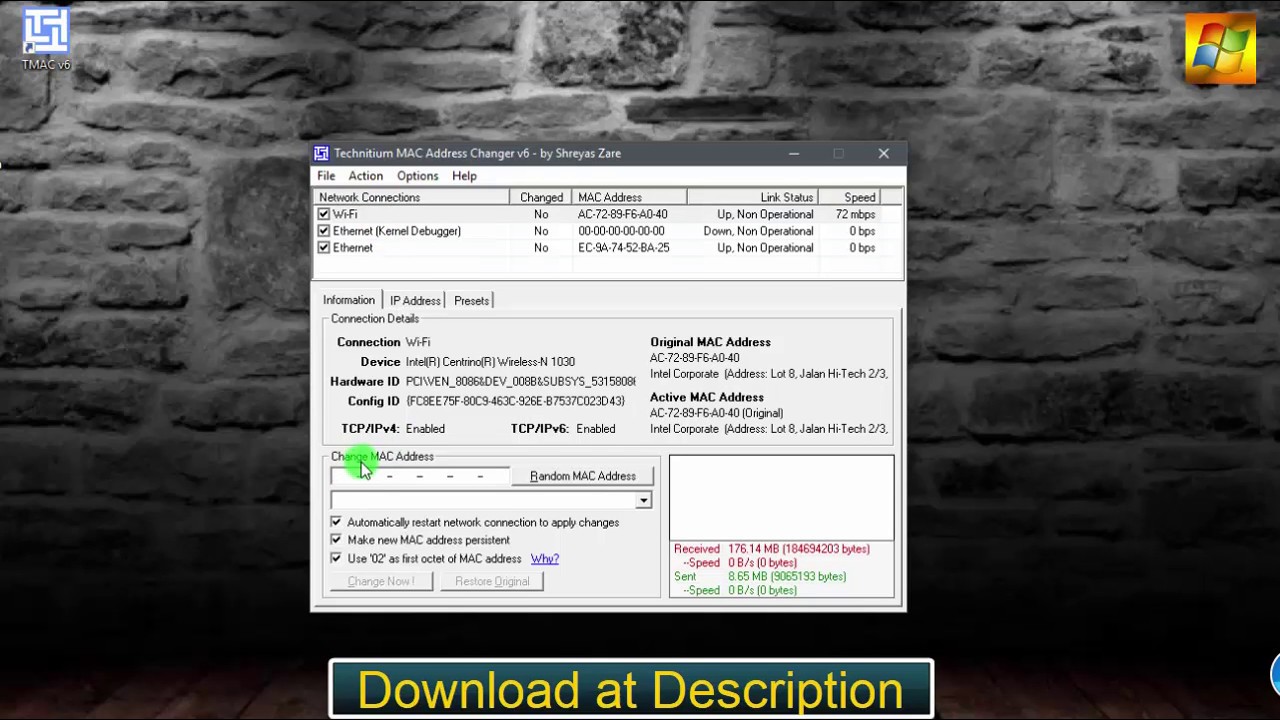
Task: Close the Technitium MAC Address Changer window
Action: [884, 154]
